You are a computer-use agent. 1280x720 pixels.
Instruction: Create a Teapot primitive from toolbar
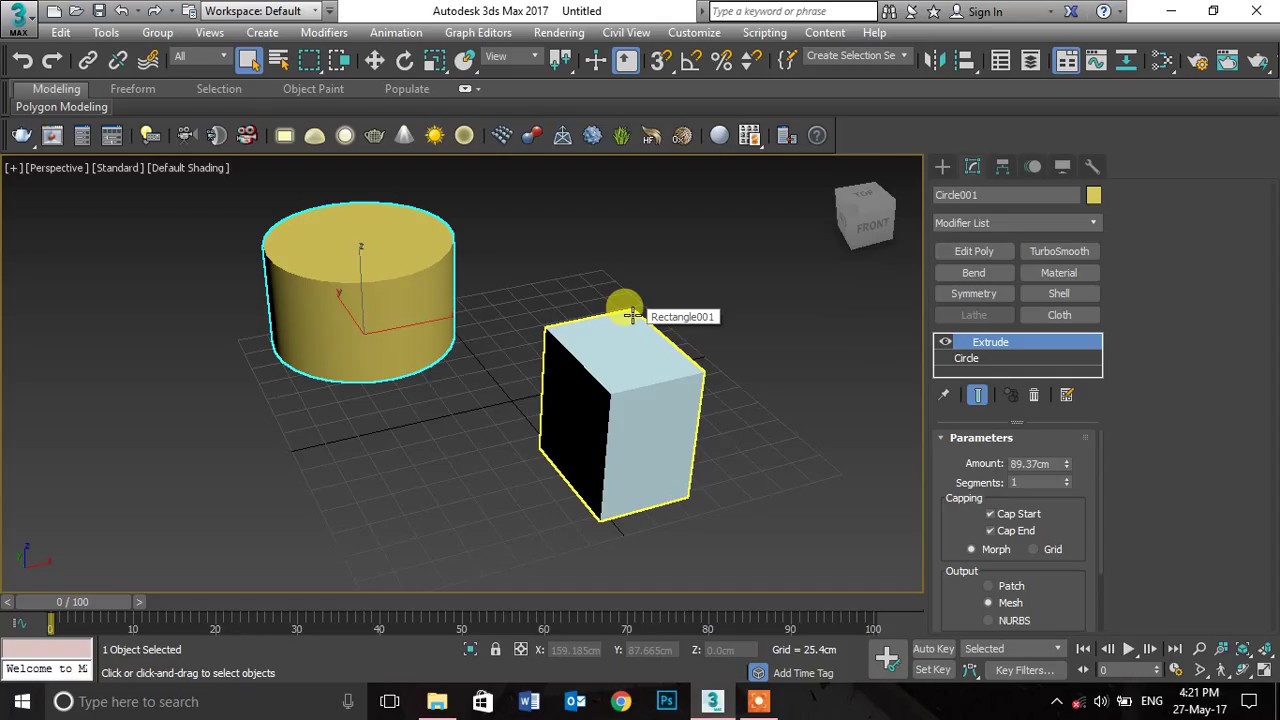pyautogui.click(x=374, y=135)
